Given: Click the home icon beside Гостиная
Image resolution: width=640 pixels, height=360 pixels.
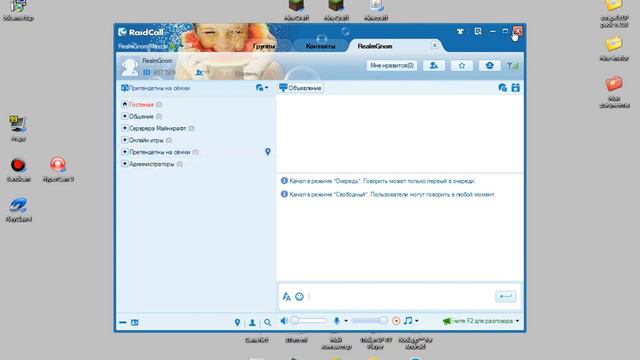Looking at the screenshot, I should click(125, 104).
